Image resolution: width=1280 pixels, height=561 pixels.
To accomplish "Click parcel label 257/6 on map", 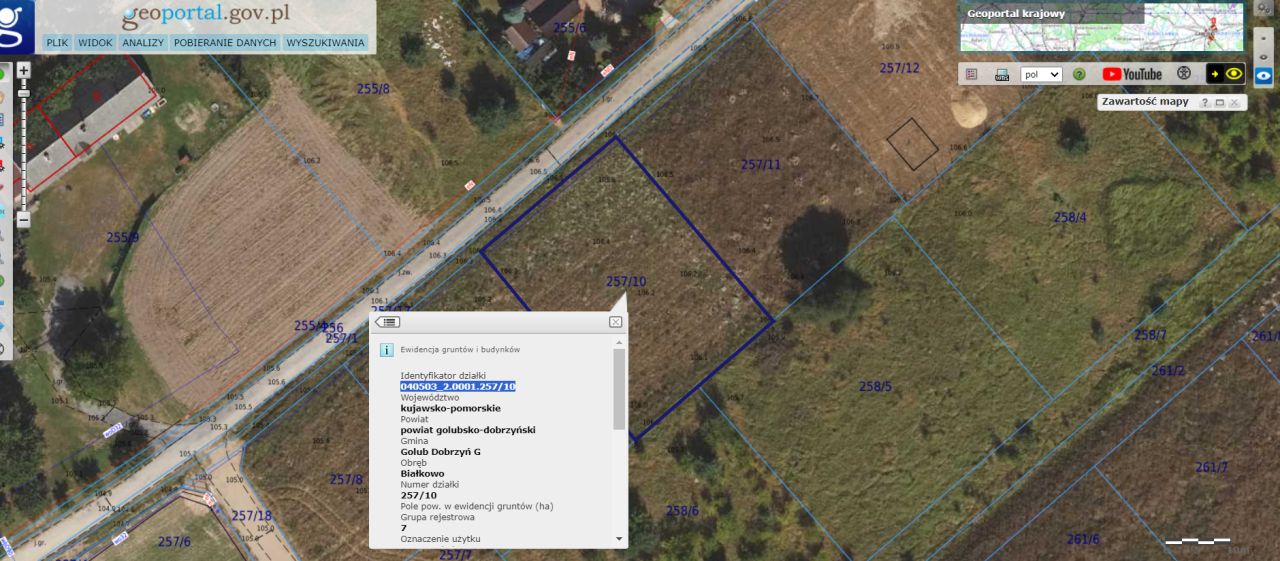I will (174, 541).
